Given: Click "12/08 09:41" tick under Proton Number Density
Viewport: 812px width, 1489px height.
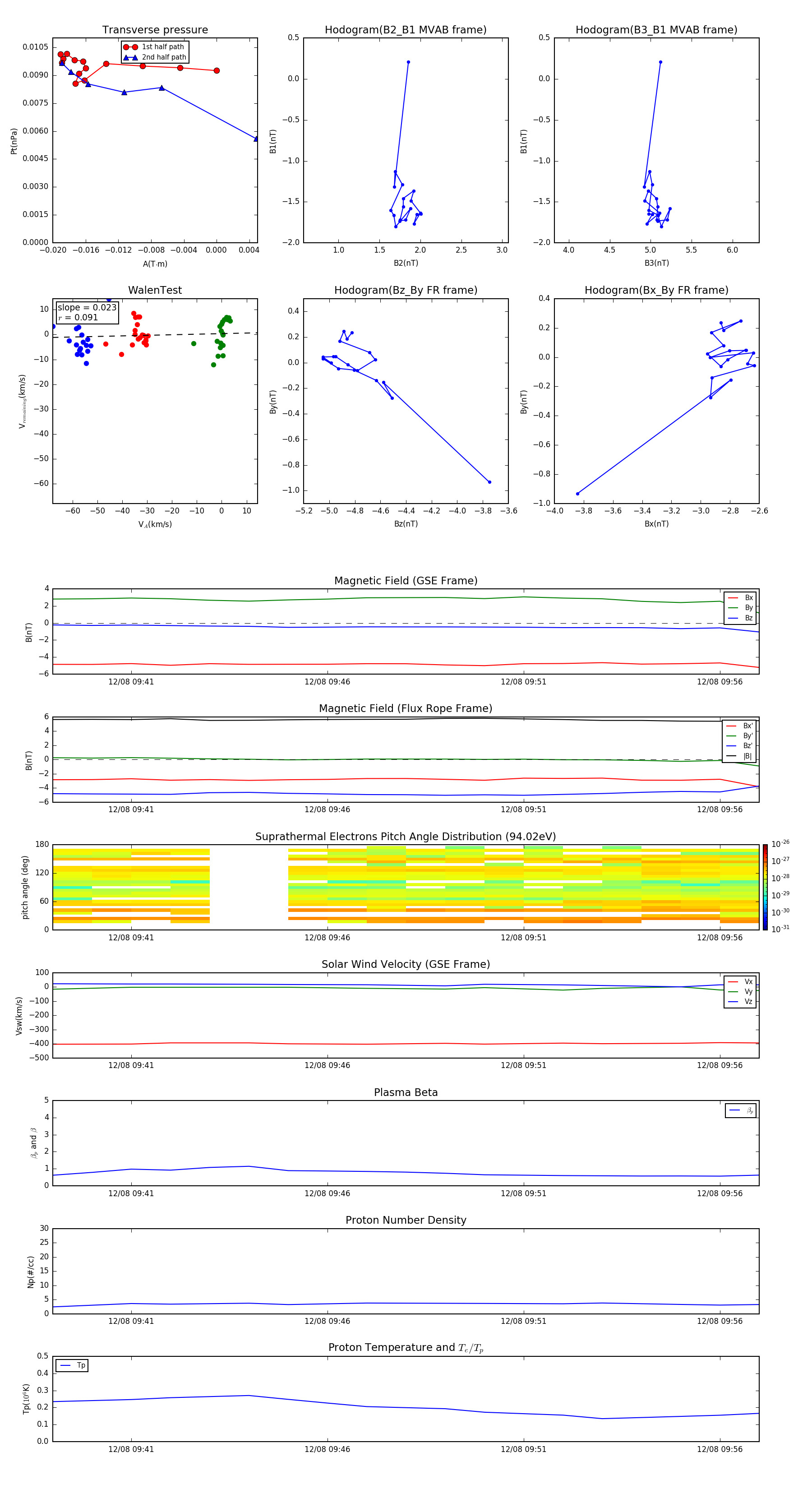Looking at the screenshot, I should pos(131,1321).
